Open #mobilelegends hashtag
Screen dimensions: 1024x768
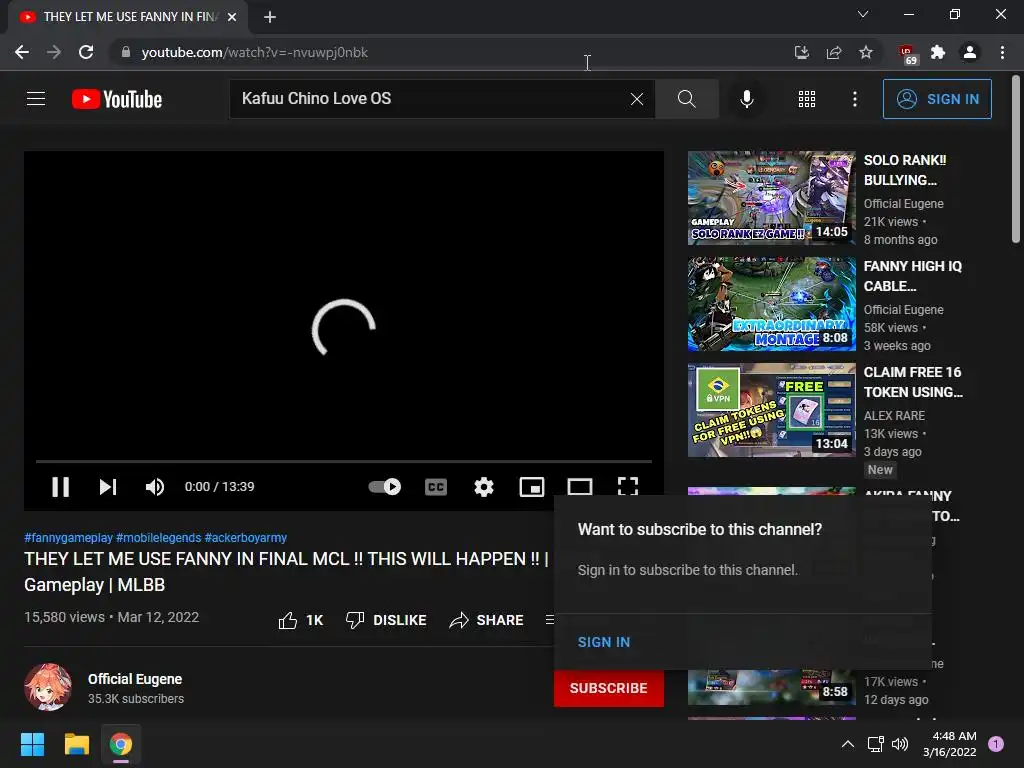159,537
